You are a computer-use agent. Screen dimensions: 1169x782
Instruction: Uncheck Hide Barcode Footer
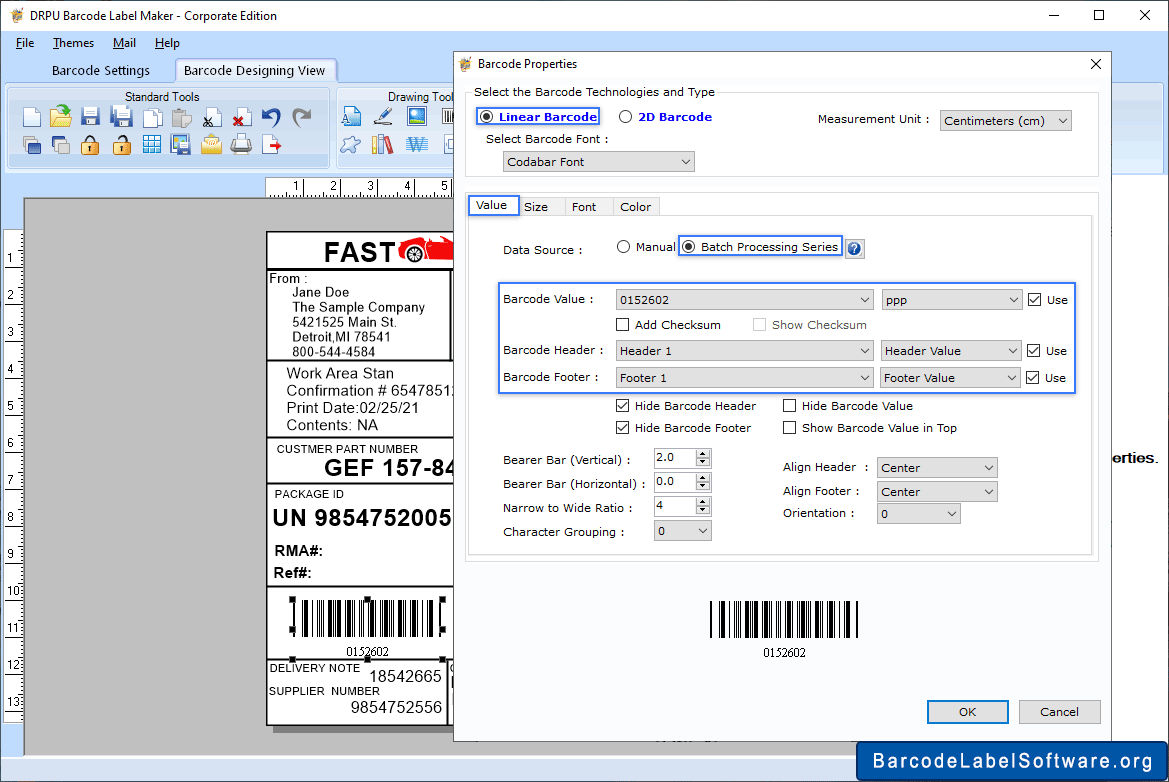(x=623, y=428)
